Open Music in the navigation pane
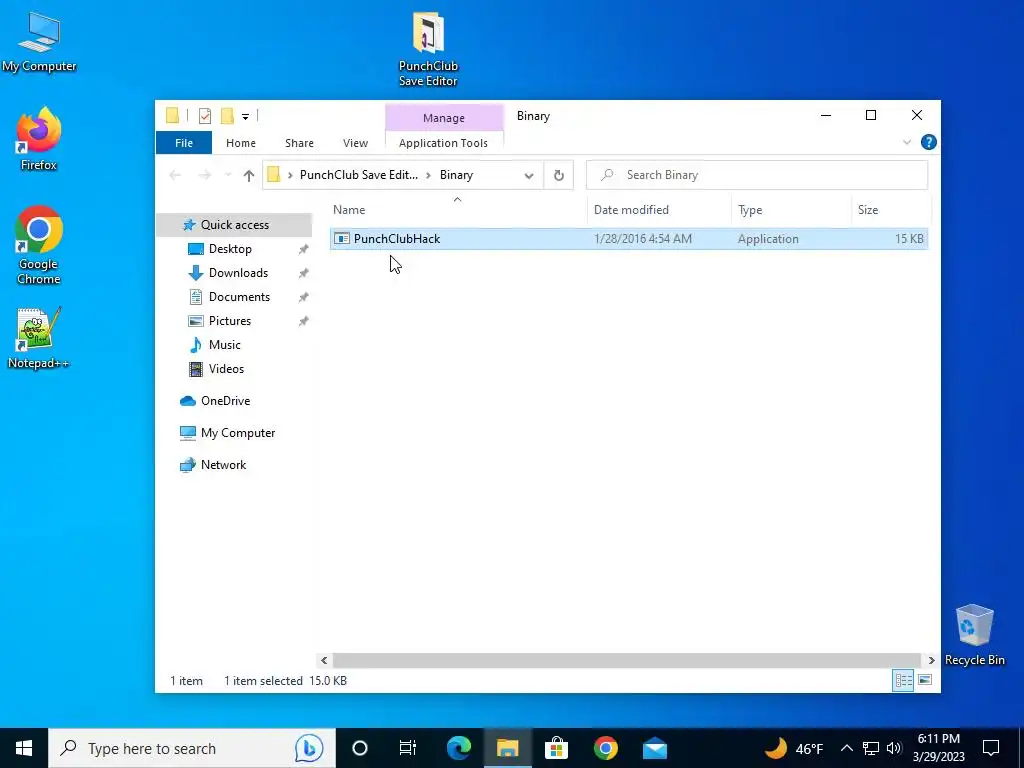This screenshot has height=768, width=1024. point(224,345)
